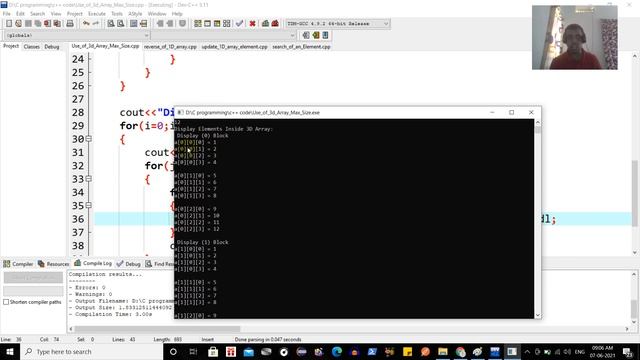Open Task View on the taskbar

click(193, 351)
